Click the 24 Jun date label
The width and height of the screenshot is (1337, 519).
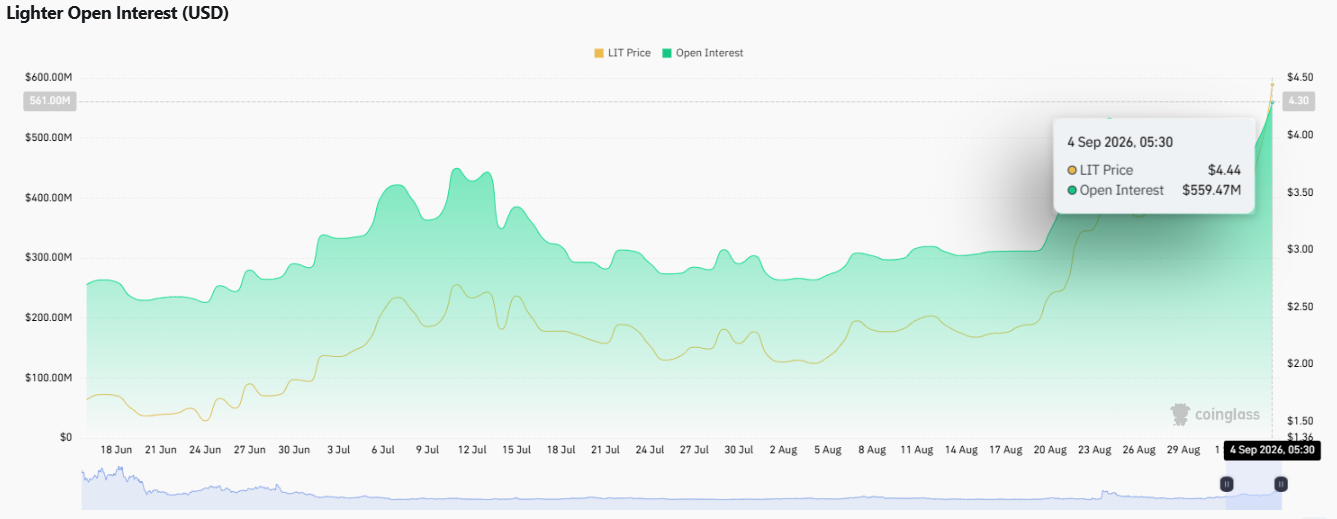205,450
